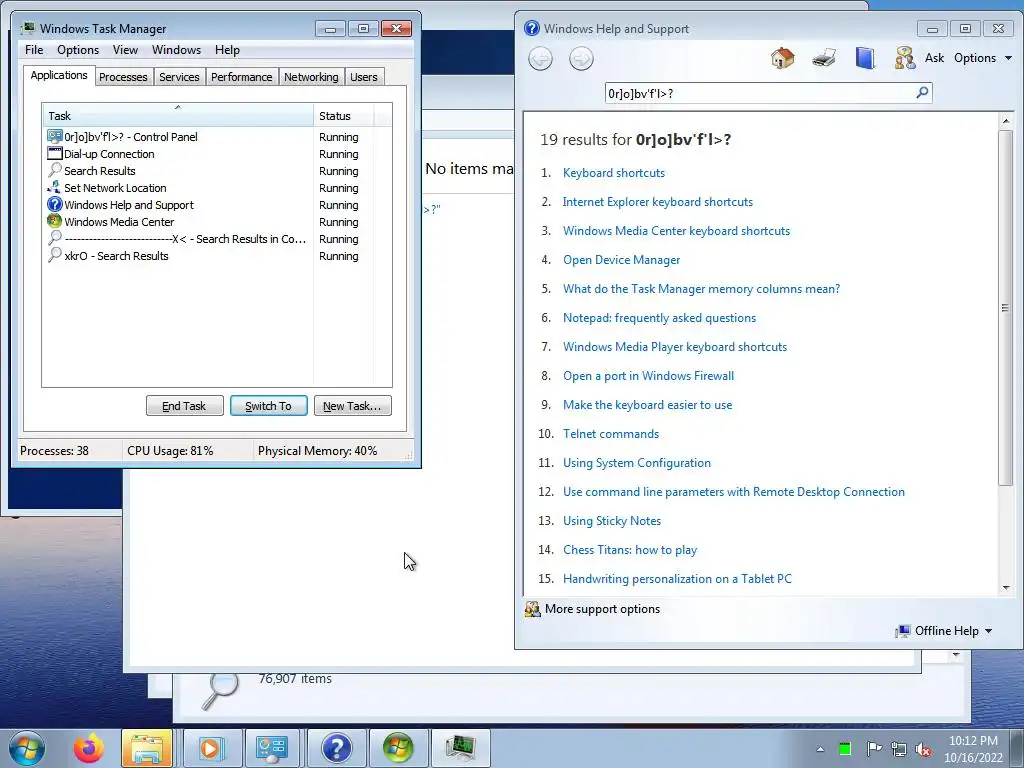Click the Help results vertical scrollbar thumb

point(1005,307)
